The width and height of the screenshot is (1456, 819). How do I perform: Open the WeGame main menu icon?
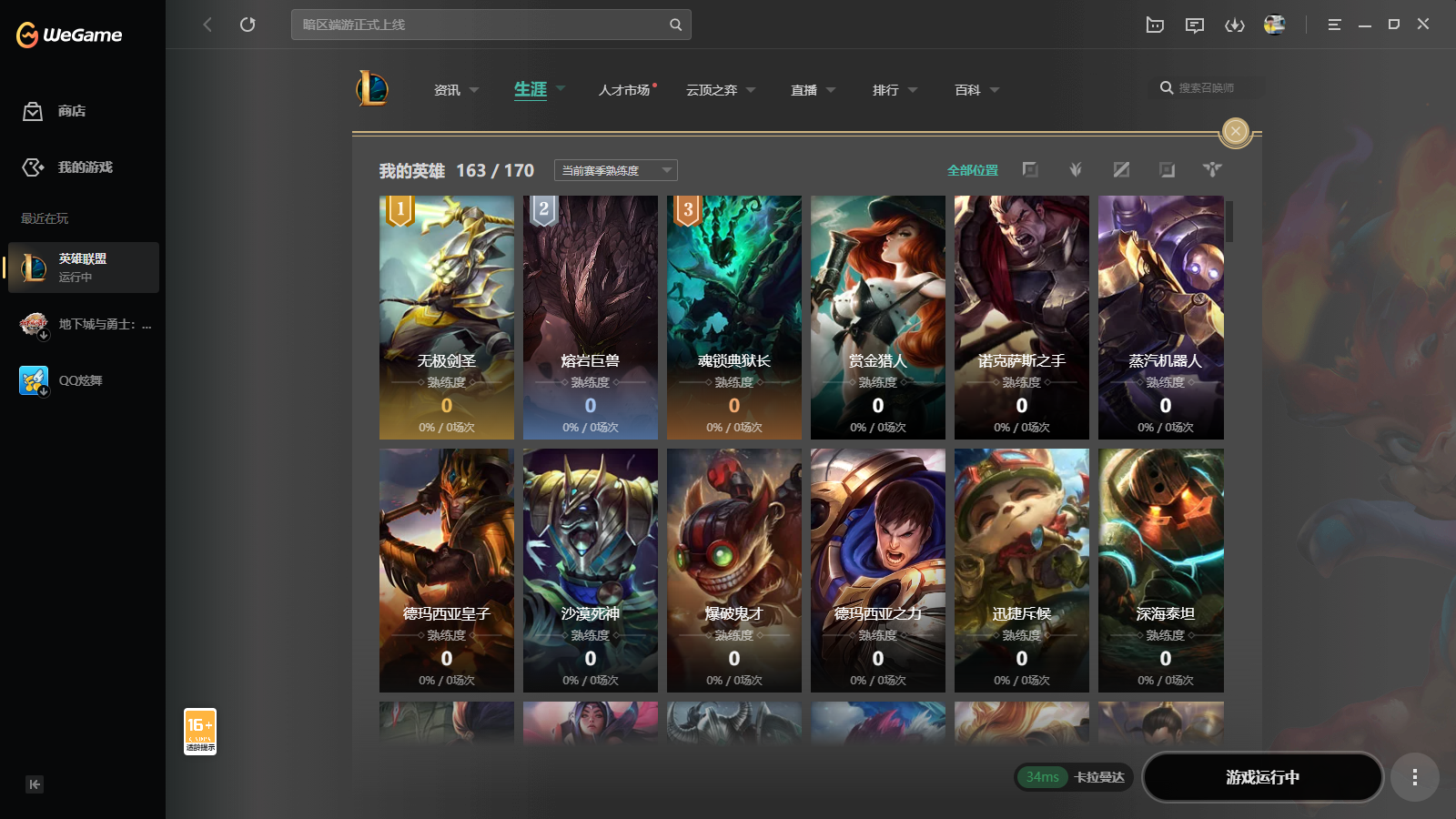[1334, 25]
